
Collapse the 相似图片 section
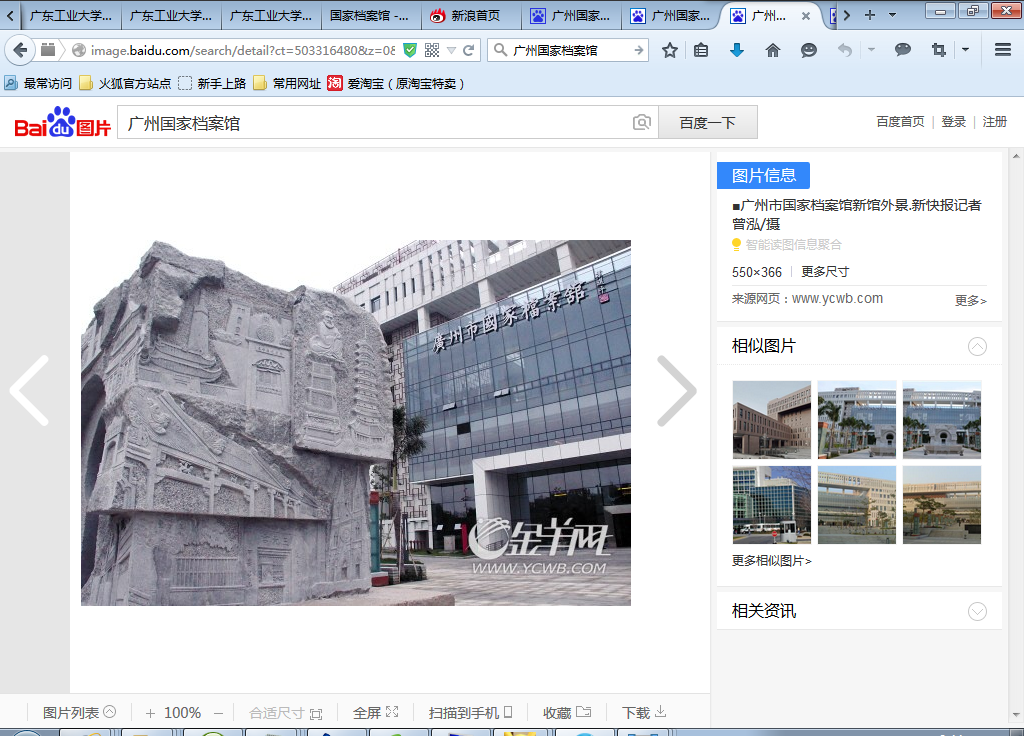(977, 347)
